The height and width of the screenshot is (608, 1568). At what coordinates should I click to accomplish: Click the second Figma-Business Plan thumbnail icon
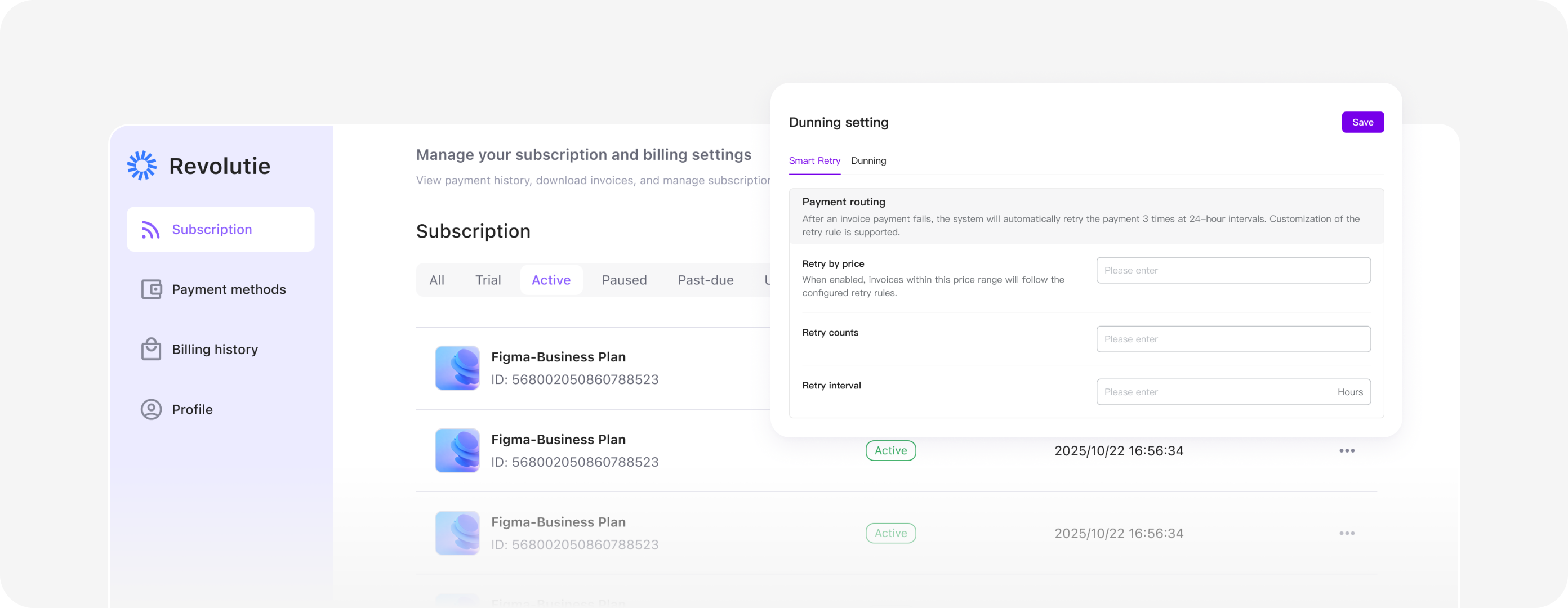click(x=457, y=450)
